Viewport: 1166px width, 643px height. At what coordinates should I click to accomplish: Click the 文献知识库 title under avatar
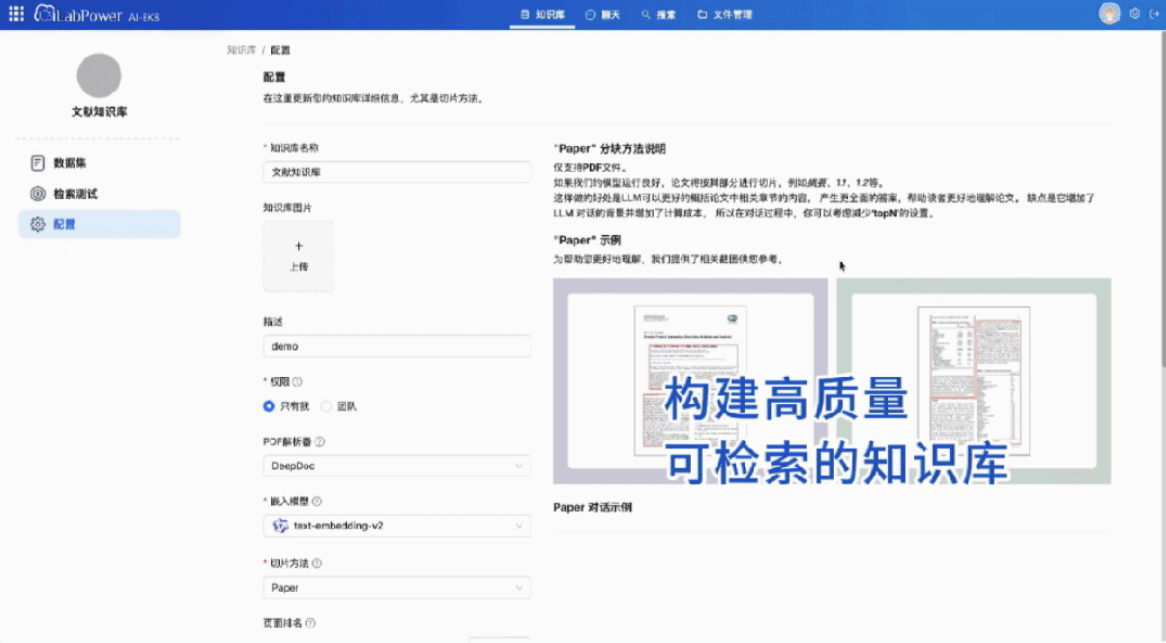click(99, 112)
